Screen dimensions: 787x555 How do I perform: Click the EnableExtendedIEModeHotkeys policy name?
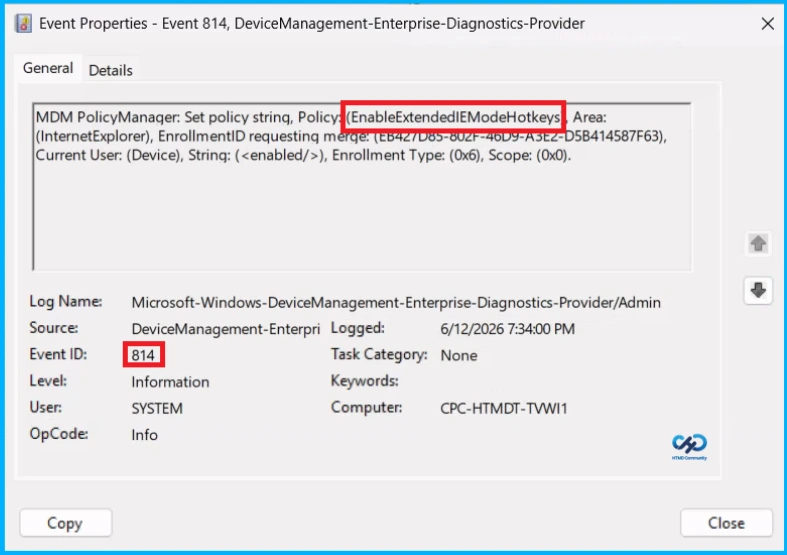click(455, 117)
